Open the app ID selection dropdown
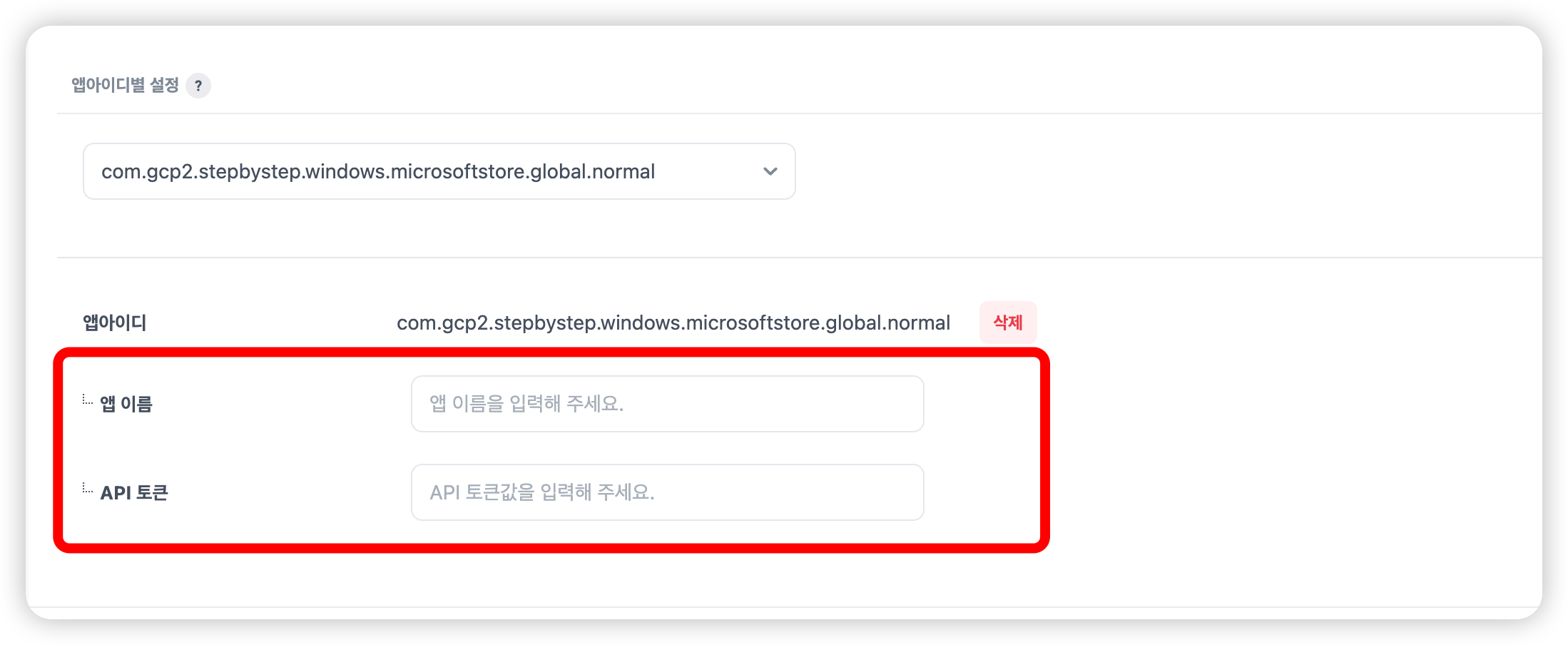The image size is (1568, 645). [439, 171]
